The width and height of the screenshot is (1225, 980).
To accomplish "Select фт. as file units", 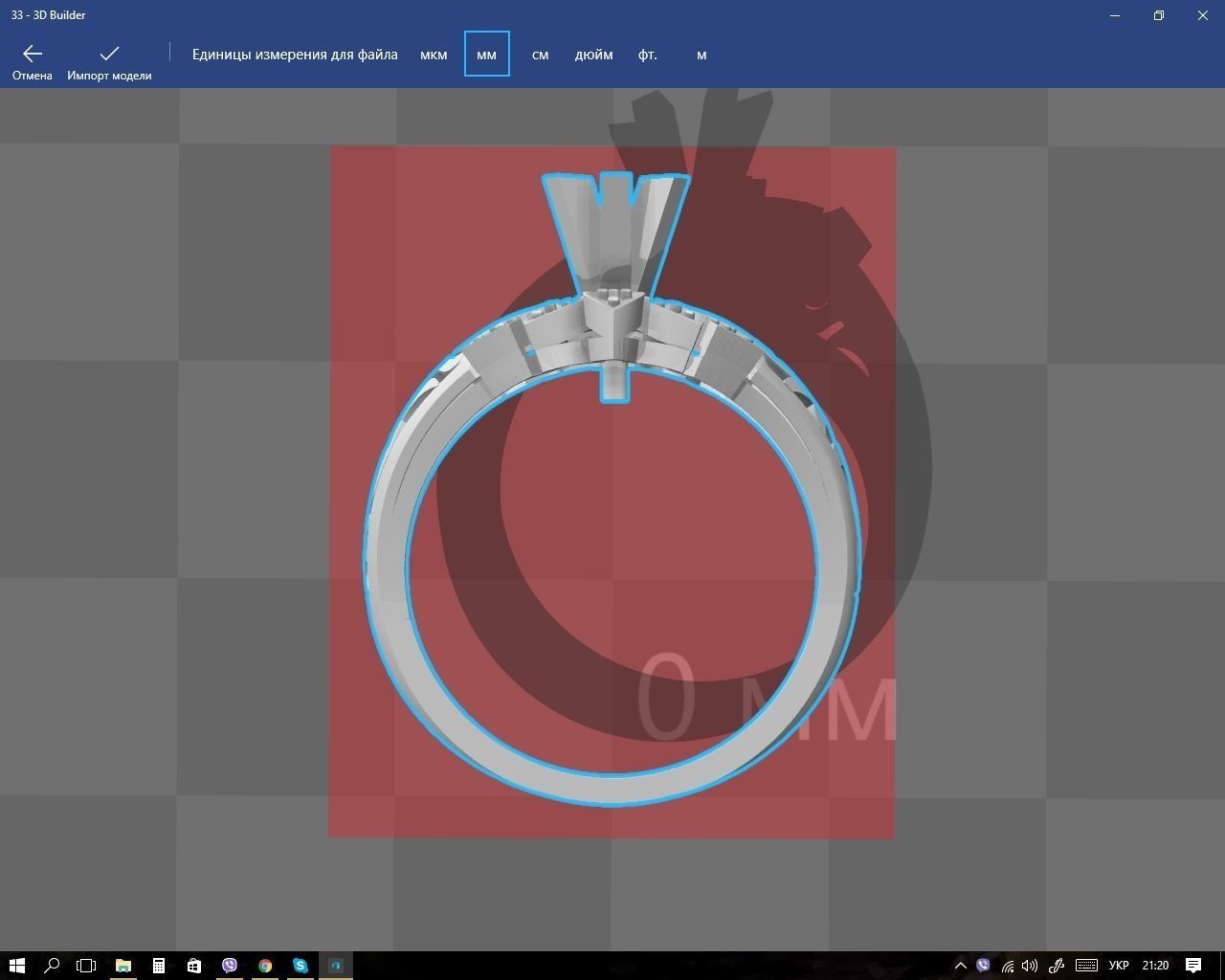I will 648,55.
